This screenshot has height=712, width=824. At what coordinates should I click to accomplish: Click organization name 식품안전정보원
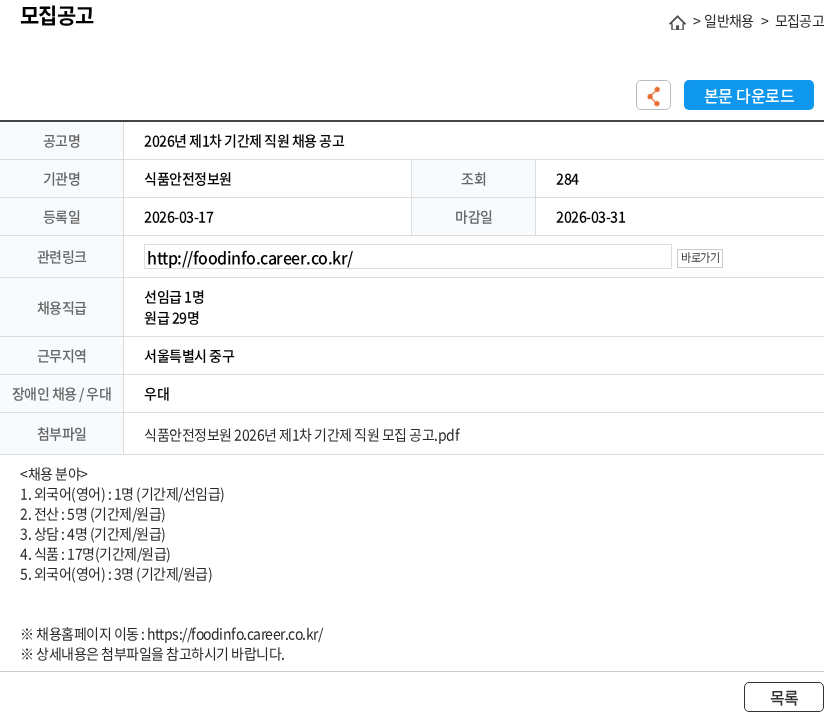[188, 179]
